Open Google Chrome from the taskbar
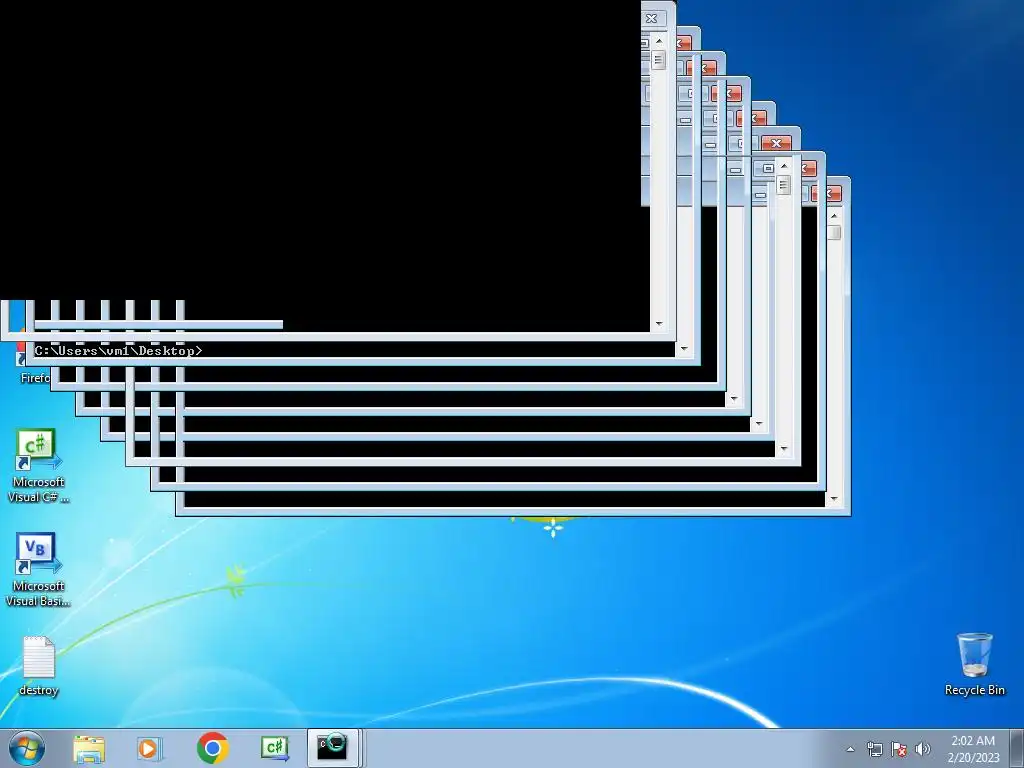Image resolution: width=1024 pixels, height=768 pixels. coord(212,748)
